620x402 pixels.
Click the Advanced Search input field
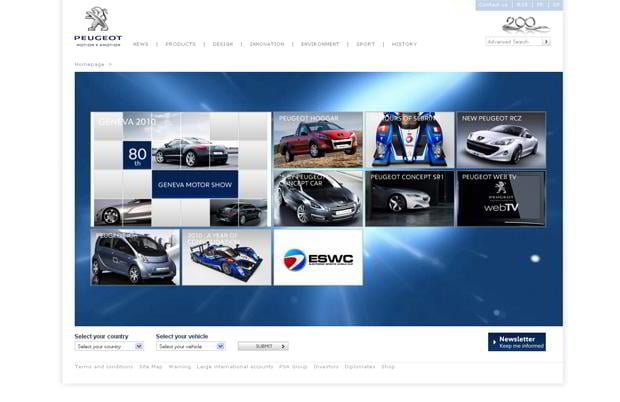pyautogui.click(x=513, y=42)
